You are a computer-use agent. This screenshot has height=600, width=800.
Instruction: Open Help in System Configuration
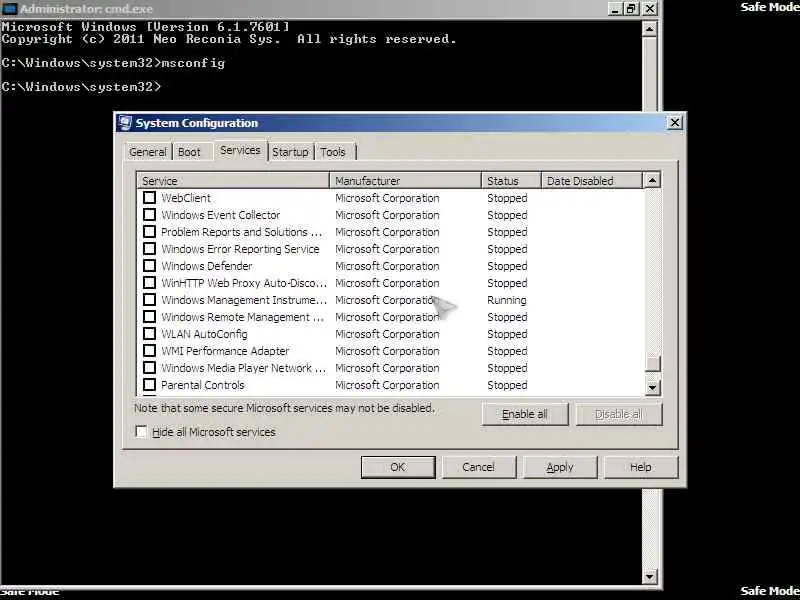pyautogui.click(x=641, y=467)
